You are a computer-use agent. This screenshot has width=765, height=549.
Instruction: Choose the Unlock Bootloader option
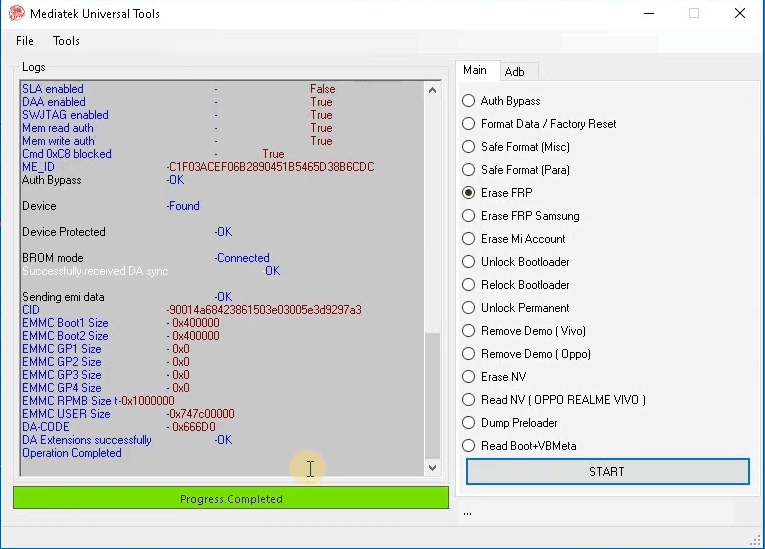468,262
